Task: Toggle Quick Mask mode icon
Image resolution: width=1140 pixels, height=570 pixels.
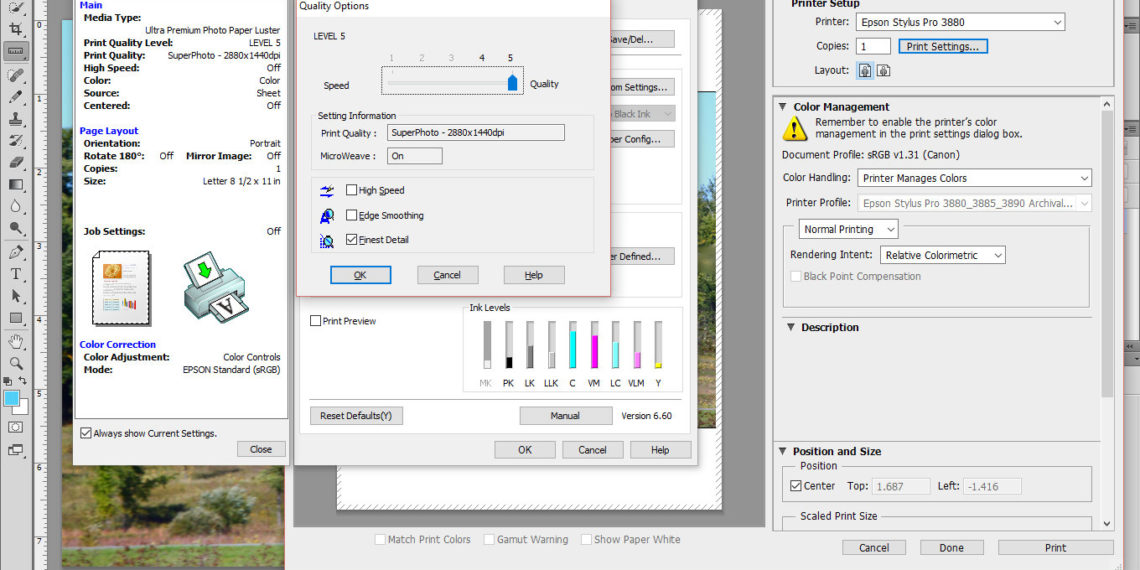Action: tap(15, 428)
